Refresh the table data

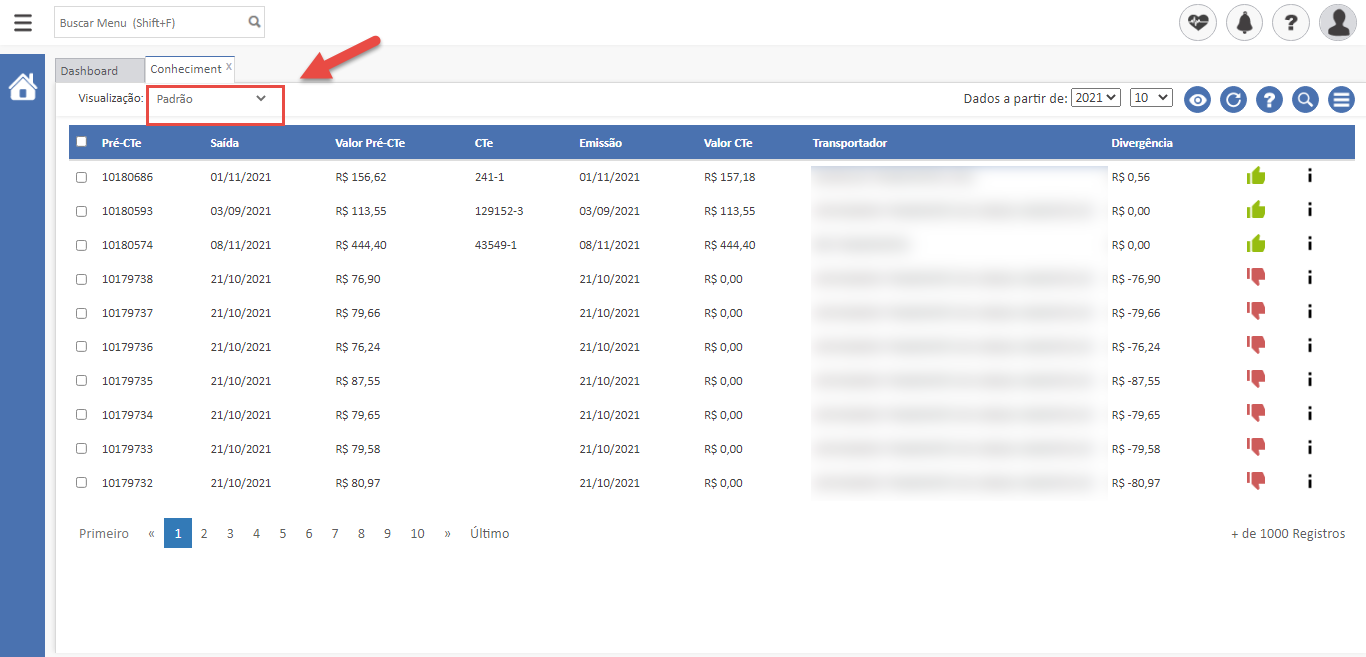coord(1233,100)
